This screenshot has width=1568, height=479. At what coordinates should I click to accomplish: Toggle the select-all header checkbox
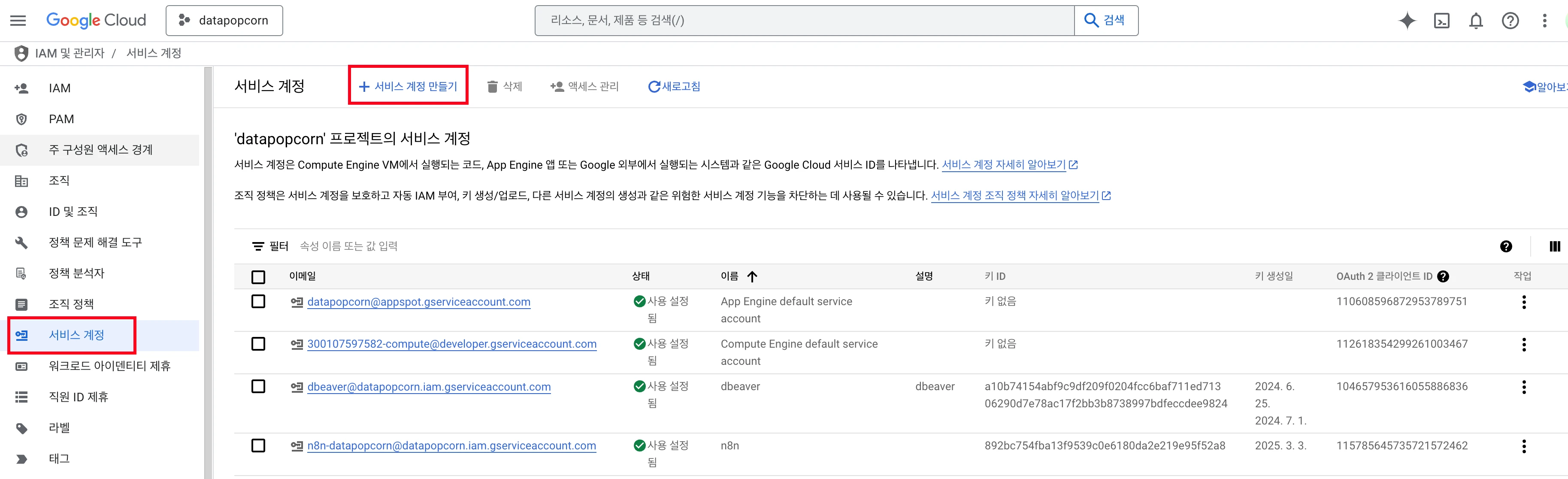[x=258, y=278]
